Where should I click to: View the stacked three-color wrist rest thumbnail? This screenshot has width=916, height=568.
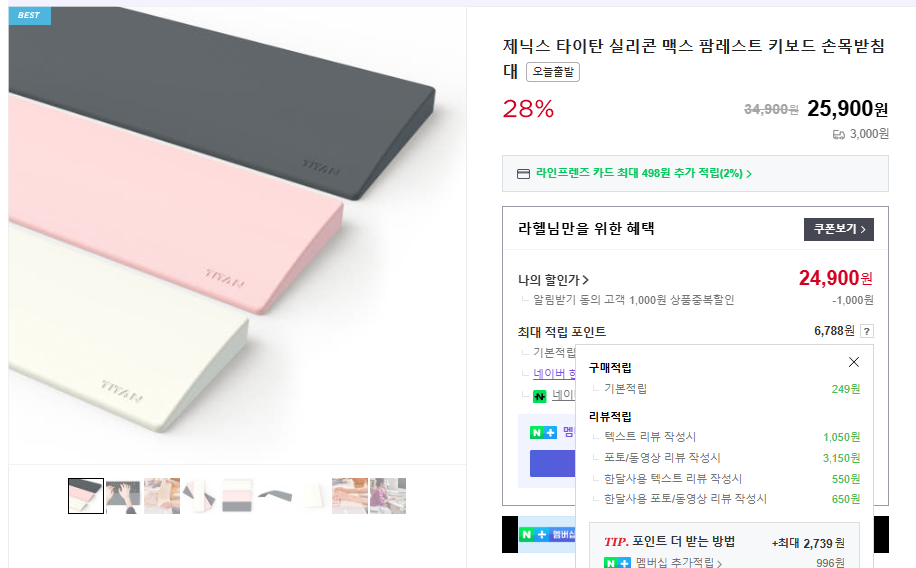point(237,496)
